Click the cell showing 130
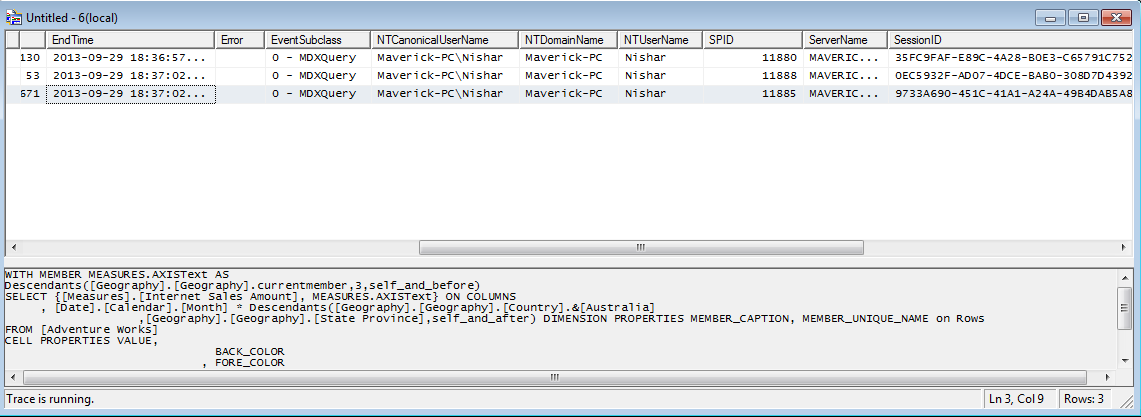The image size is (1141, 417). 32,57
